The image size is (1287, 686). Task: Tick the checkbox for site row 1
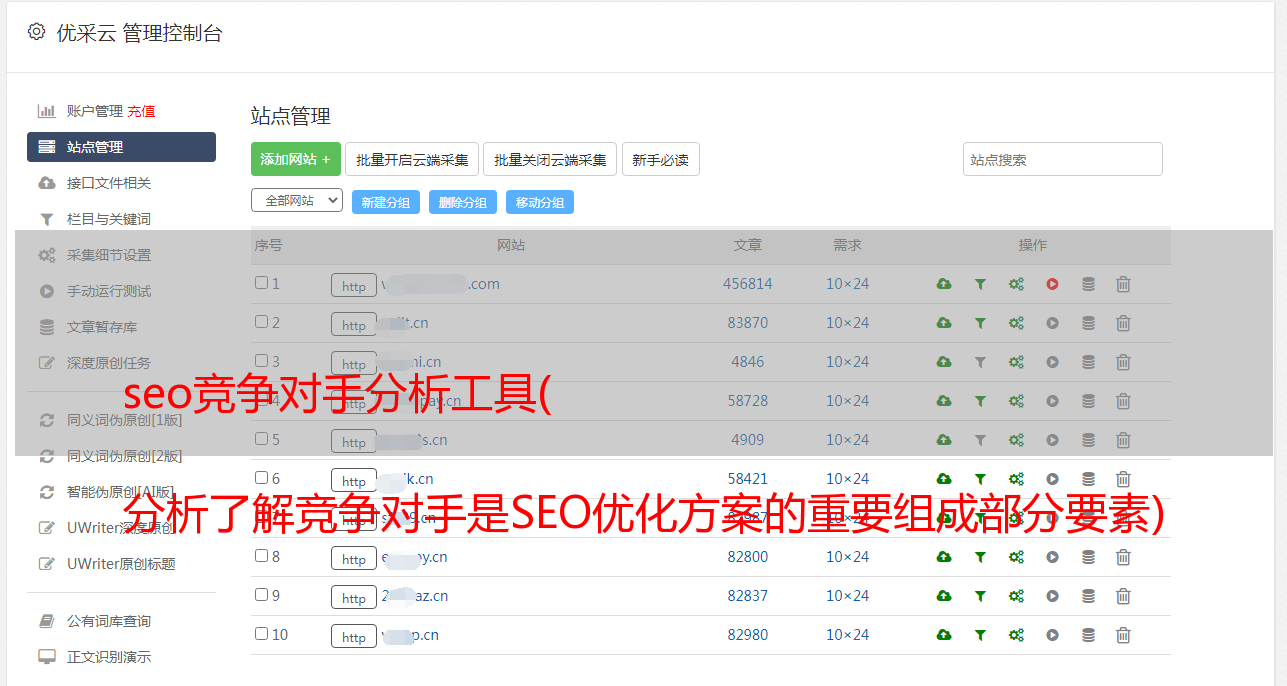pyautogui.click(x=261, y=283)
